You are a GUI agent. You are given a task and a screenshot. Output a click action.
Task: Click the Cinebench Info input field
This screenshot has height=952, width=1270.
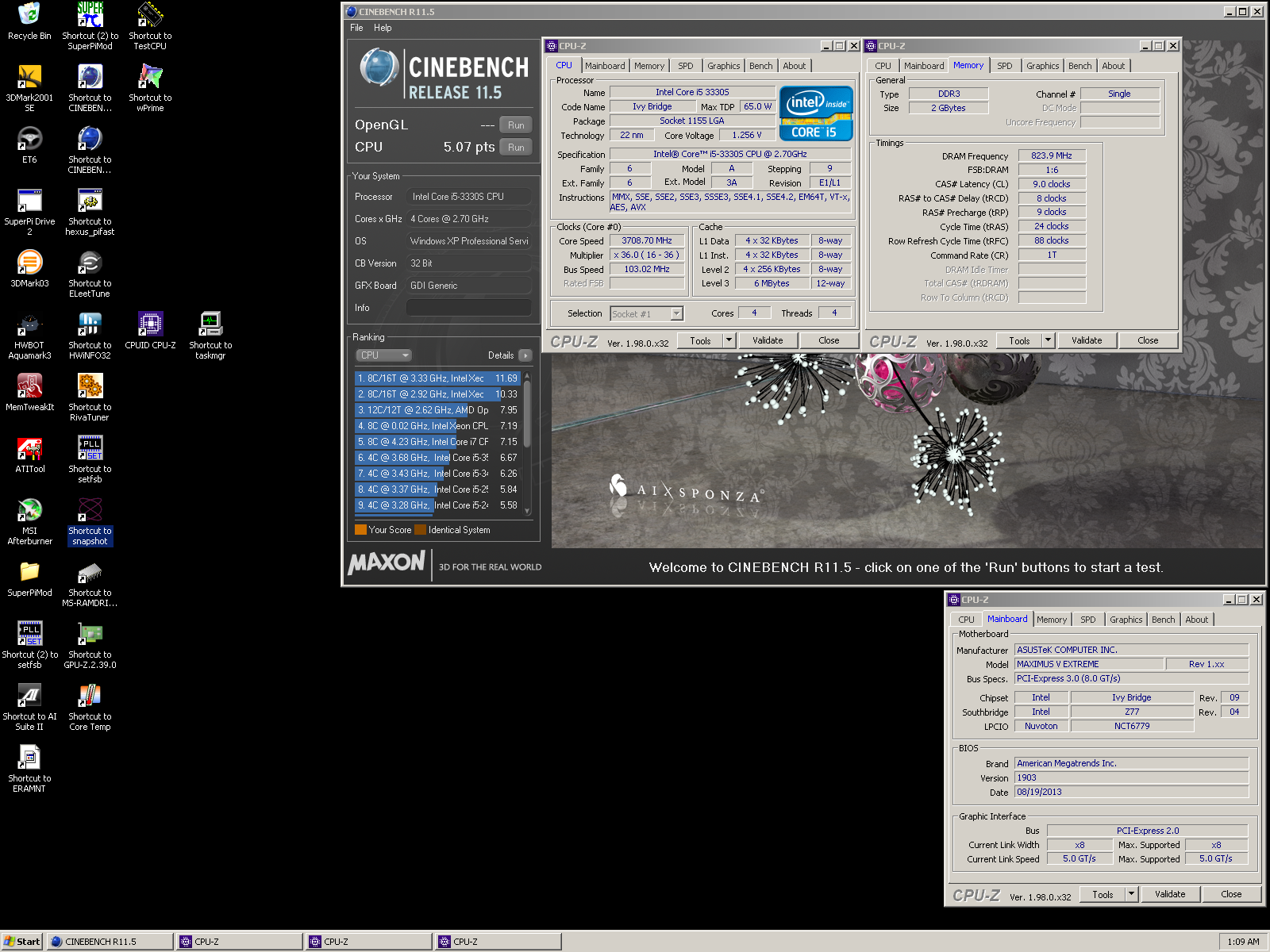468,308
